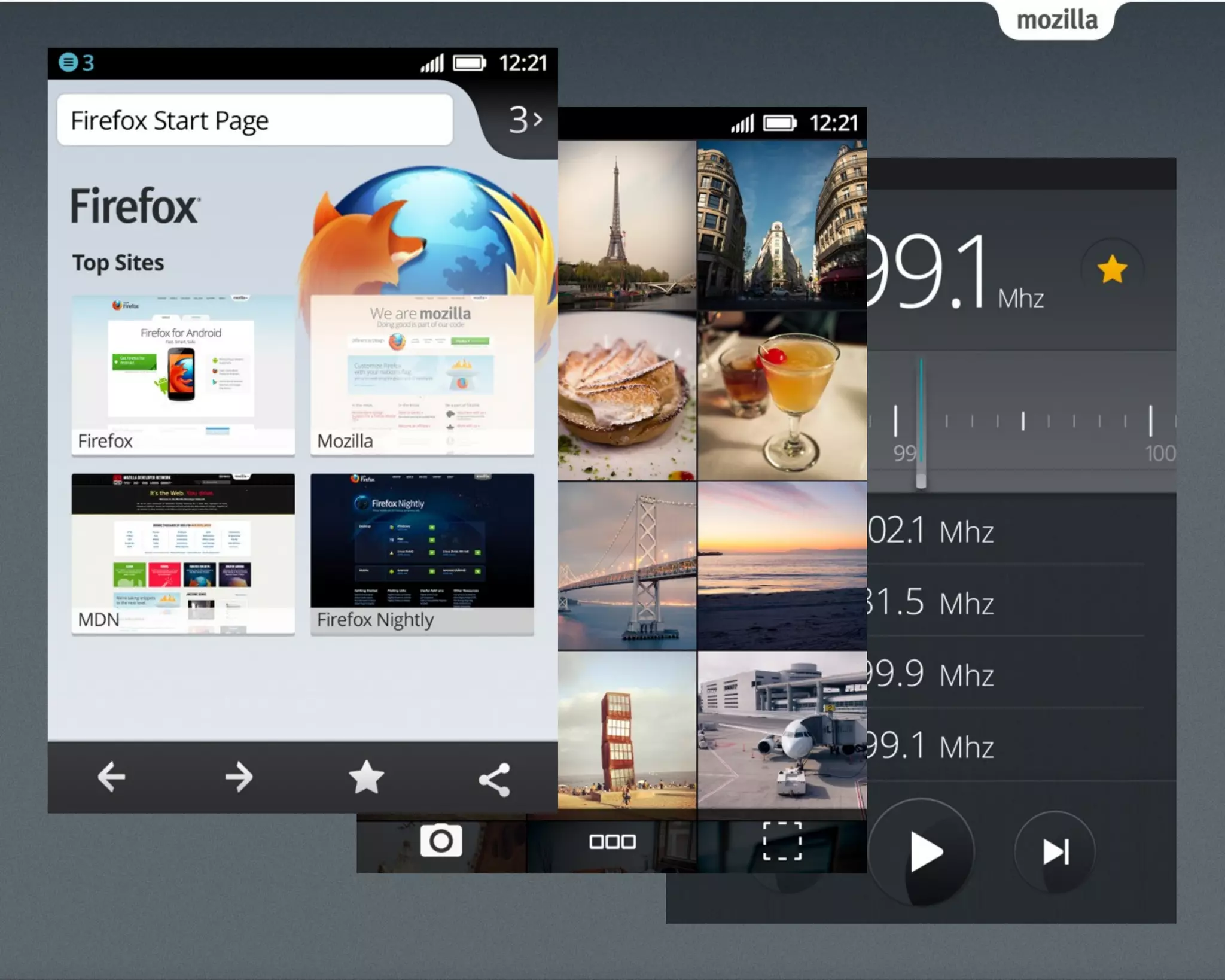Open the Firefox top site thumbnail

[x=183, y=375]
